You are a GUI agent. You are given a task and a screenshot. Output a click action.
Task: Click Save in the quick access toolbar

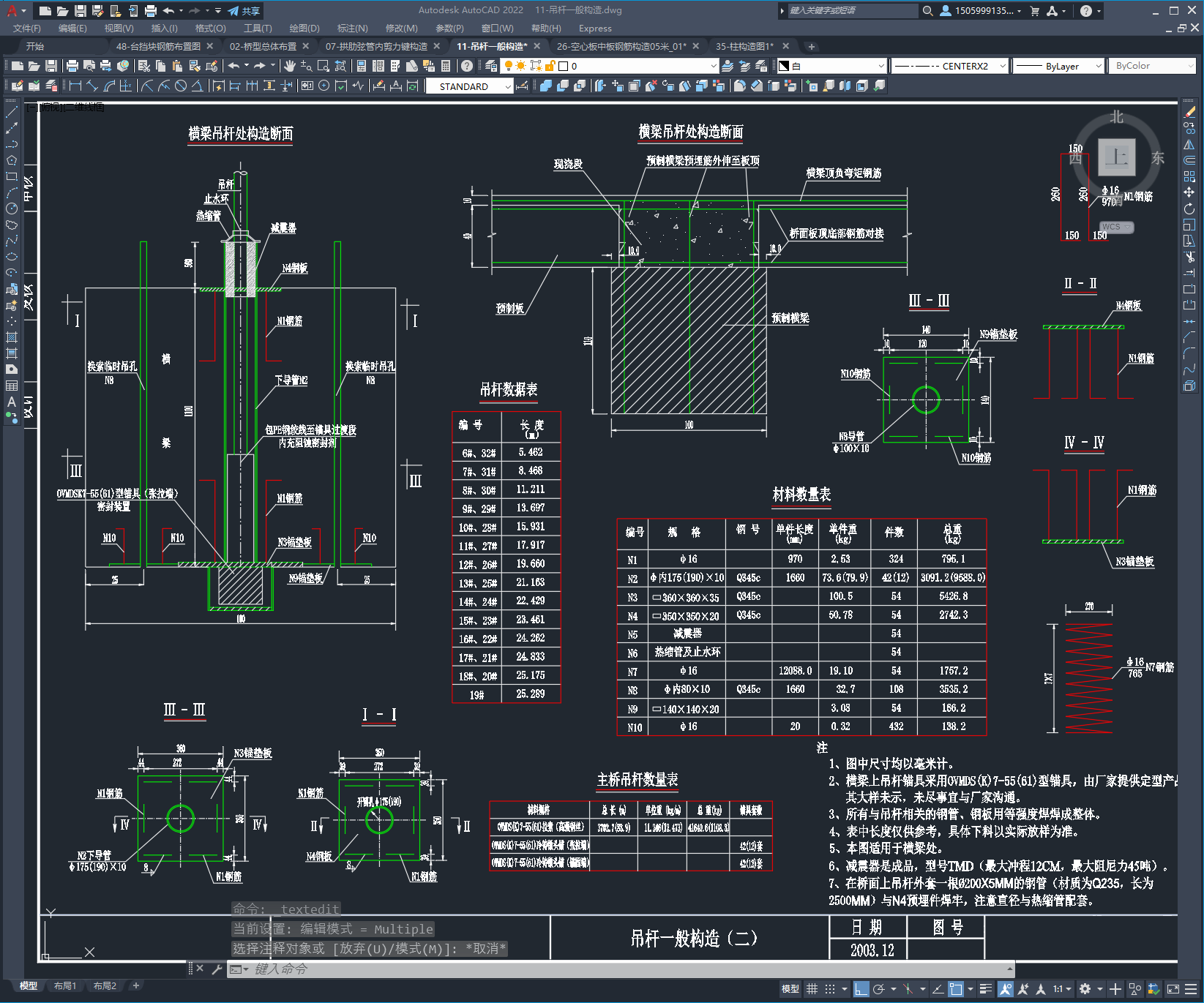point(81,11)
